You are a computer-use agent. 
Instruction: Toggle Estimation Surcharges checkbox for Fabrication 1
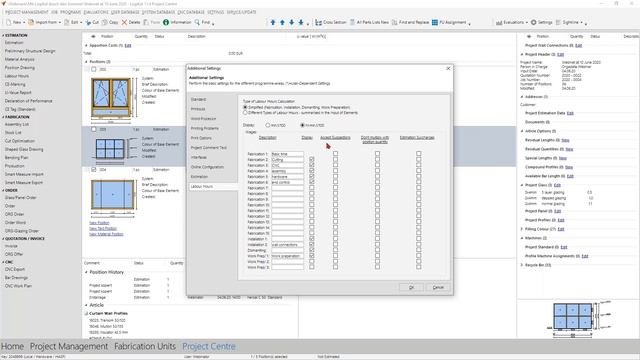pyautogui.click(x=419, y=154)
